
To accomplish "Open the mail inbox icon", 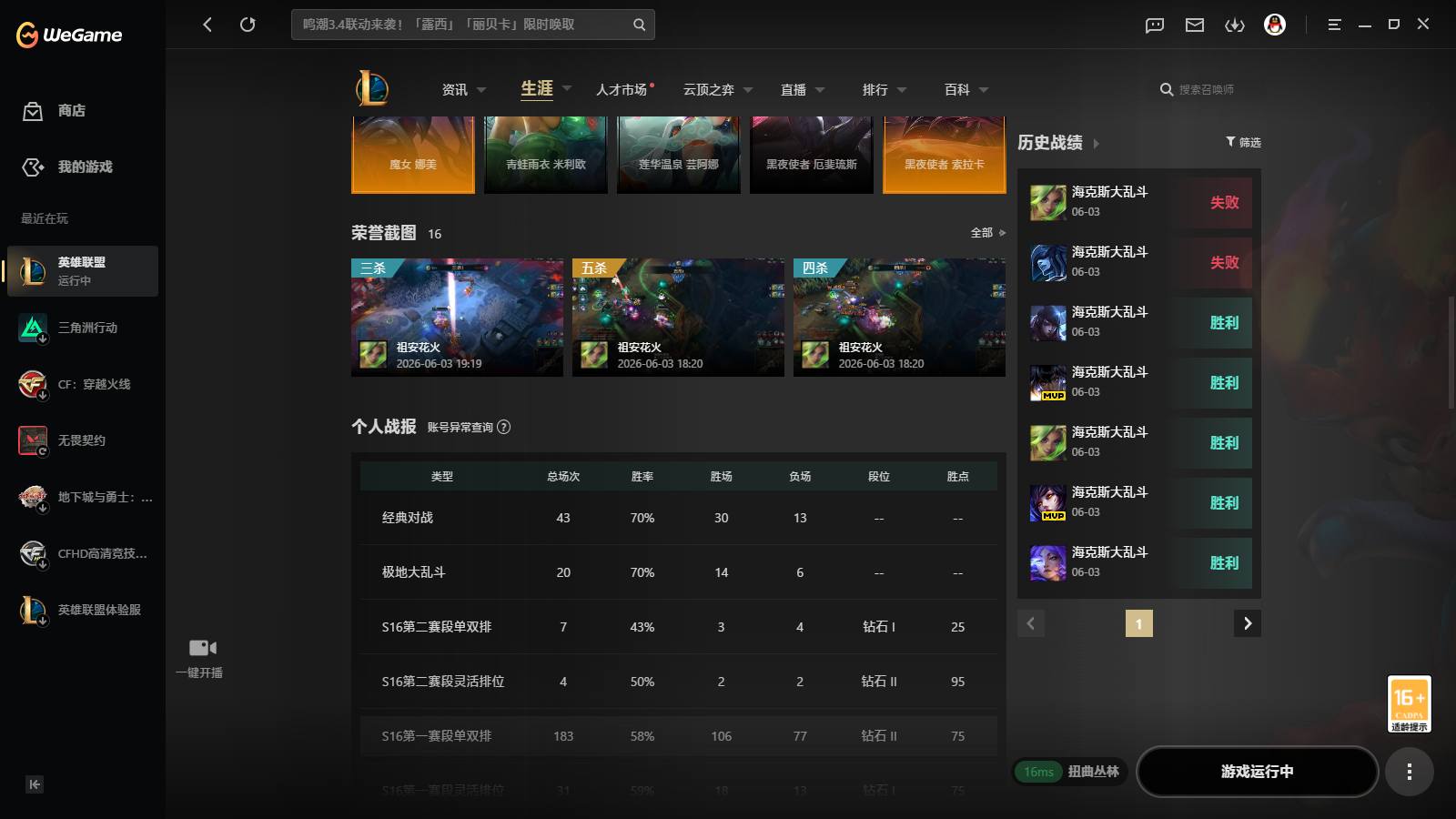I will [x=1195, y=25].
